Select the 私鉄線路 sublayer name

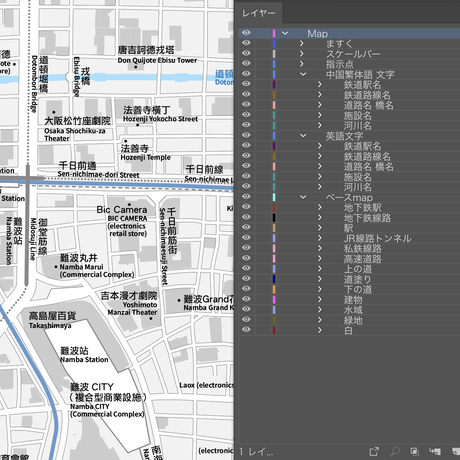tap(363, 248)
